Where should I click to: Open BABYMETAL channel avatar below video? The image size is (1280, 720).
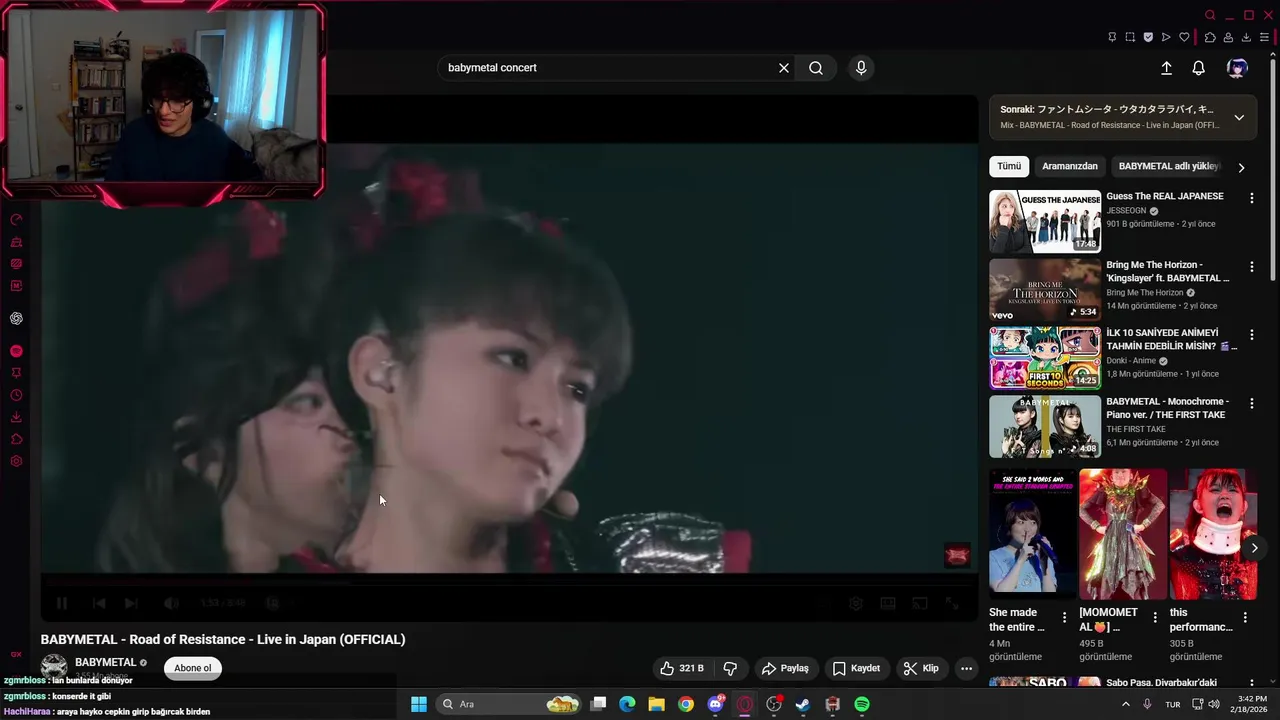(54, 667)
